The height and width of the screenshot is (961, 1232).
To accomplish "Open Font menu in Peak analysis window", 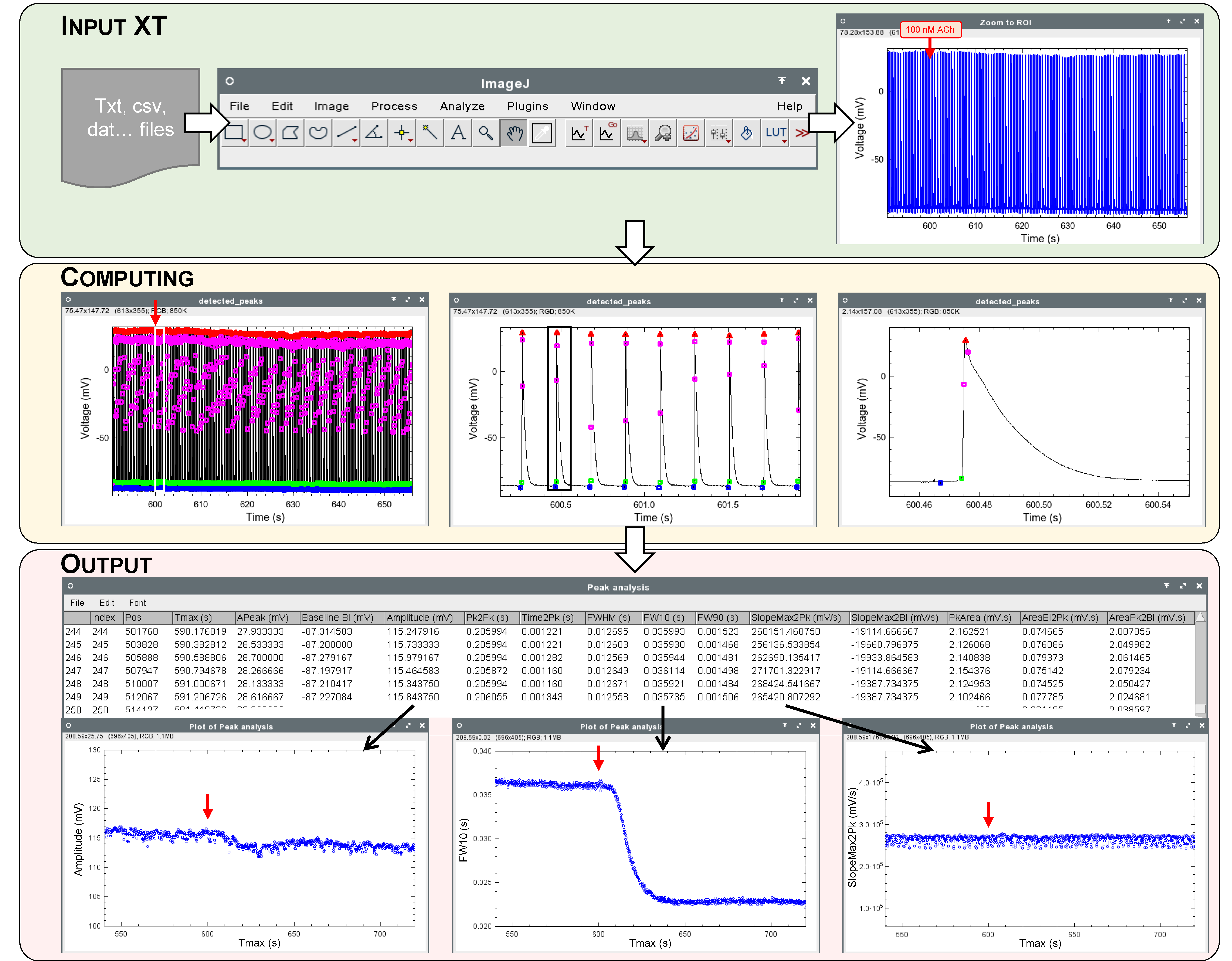I will click(x=137, y=603).
